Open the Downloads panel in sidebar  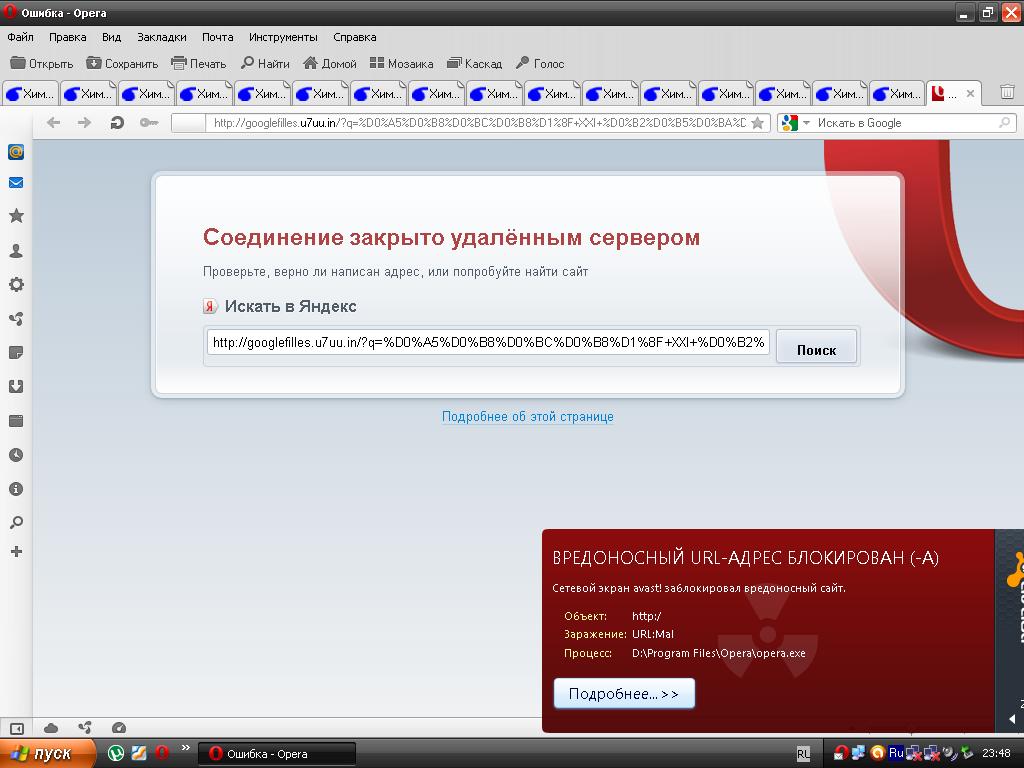point(16,387)
